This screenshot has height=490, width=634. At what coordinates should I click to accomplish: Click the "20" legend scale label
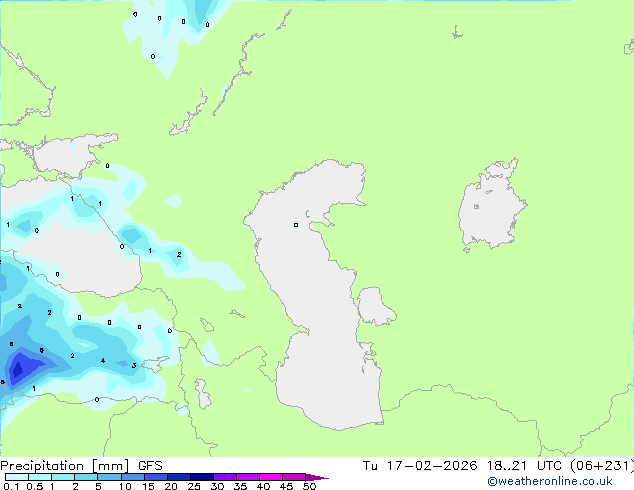(171, 486)
